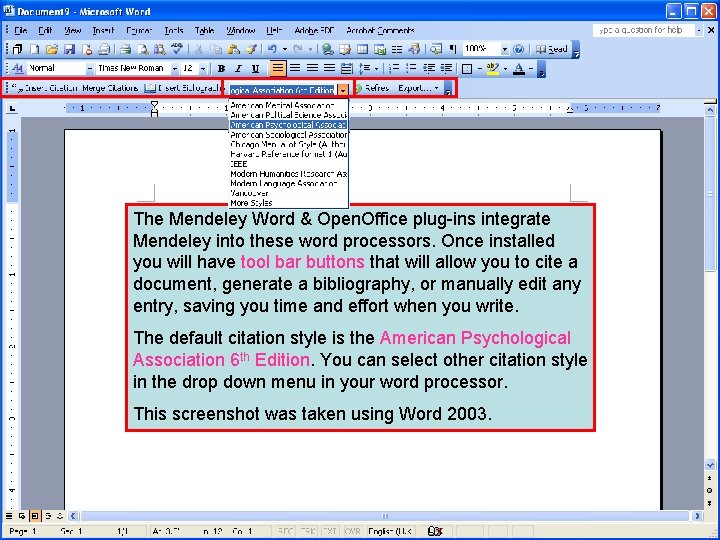
Task: Enable Center alignment
Action: 295,68
